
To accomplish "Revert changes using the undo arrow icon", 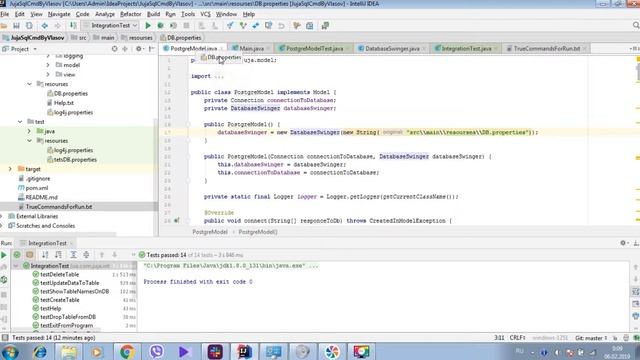I will [x=281, y=26].
